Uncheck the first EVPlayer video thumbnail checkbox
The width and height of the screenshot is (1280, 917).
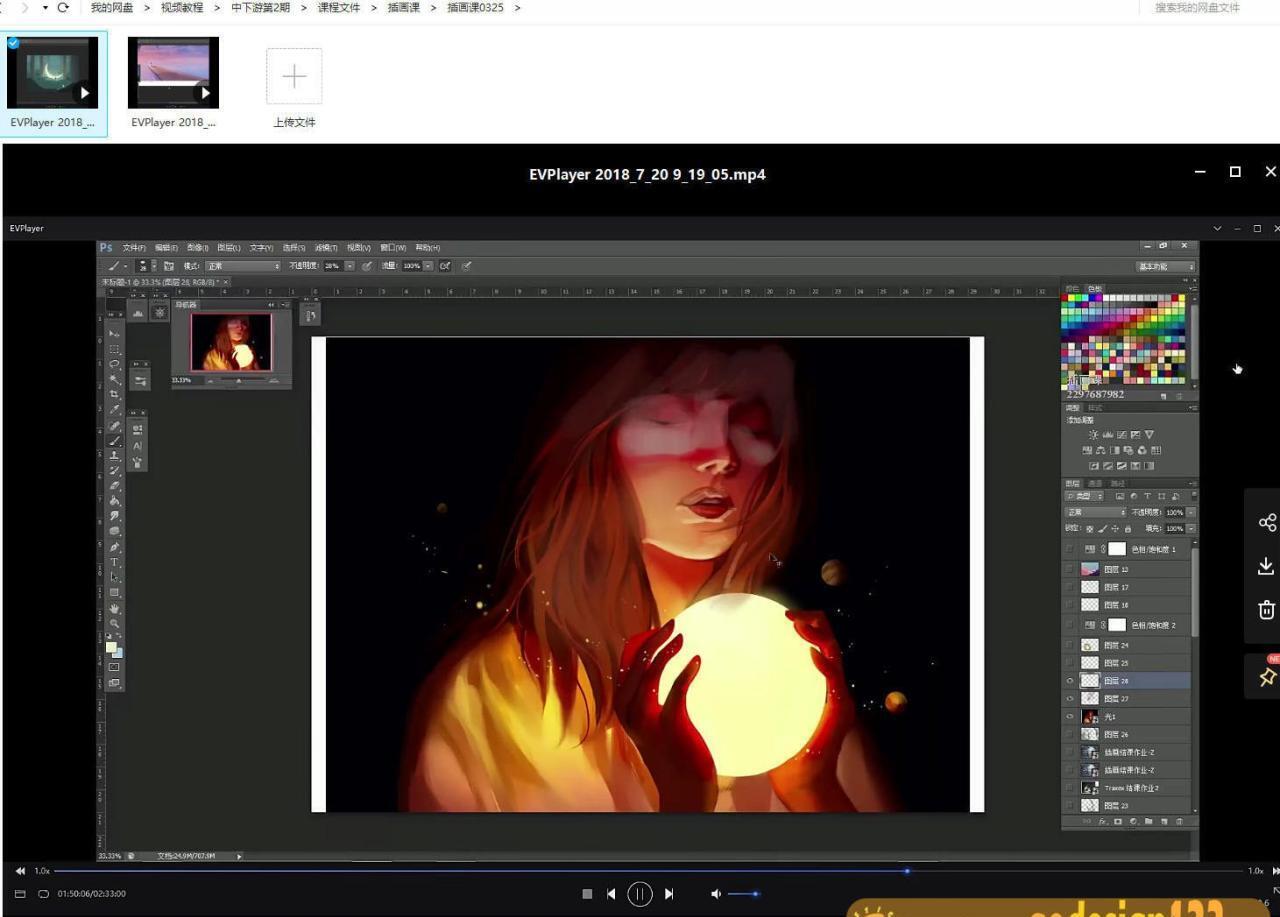click(13, 43)
